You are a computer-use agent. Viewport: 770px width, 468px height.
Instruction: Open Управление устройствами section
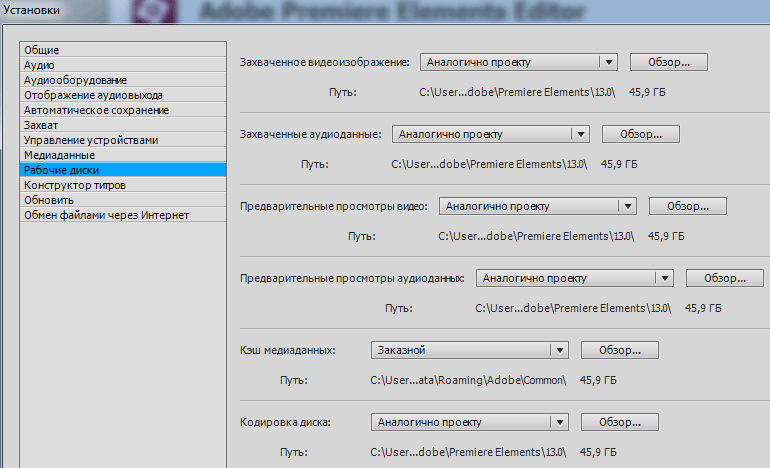pyautogui.click(x=123, y=140)
